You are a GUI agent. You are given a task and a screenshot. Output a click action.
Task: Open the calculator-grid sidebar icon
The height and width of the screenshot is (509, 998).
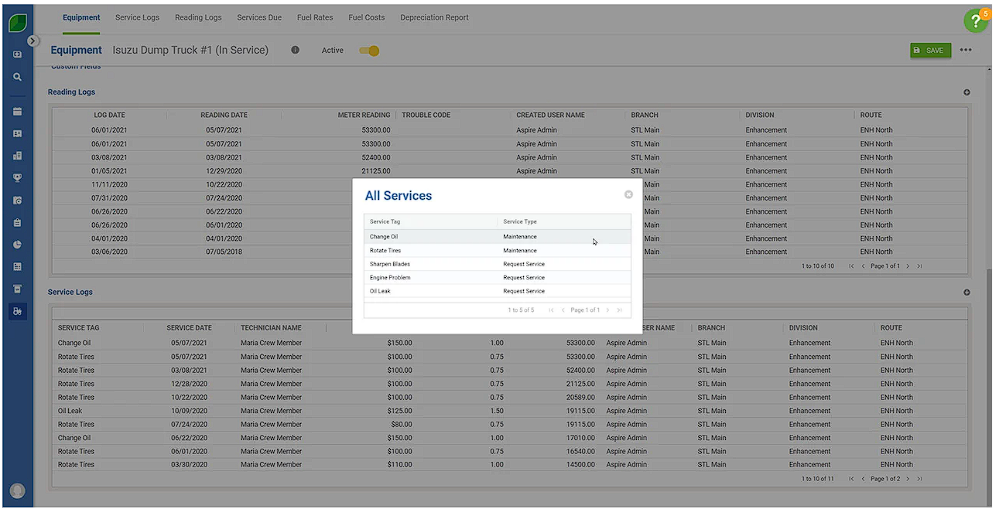(17, 267)
